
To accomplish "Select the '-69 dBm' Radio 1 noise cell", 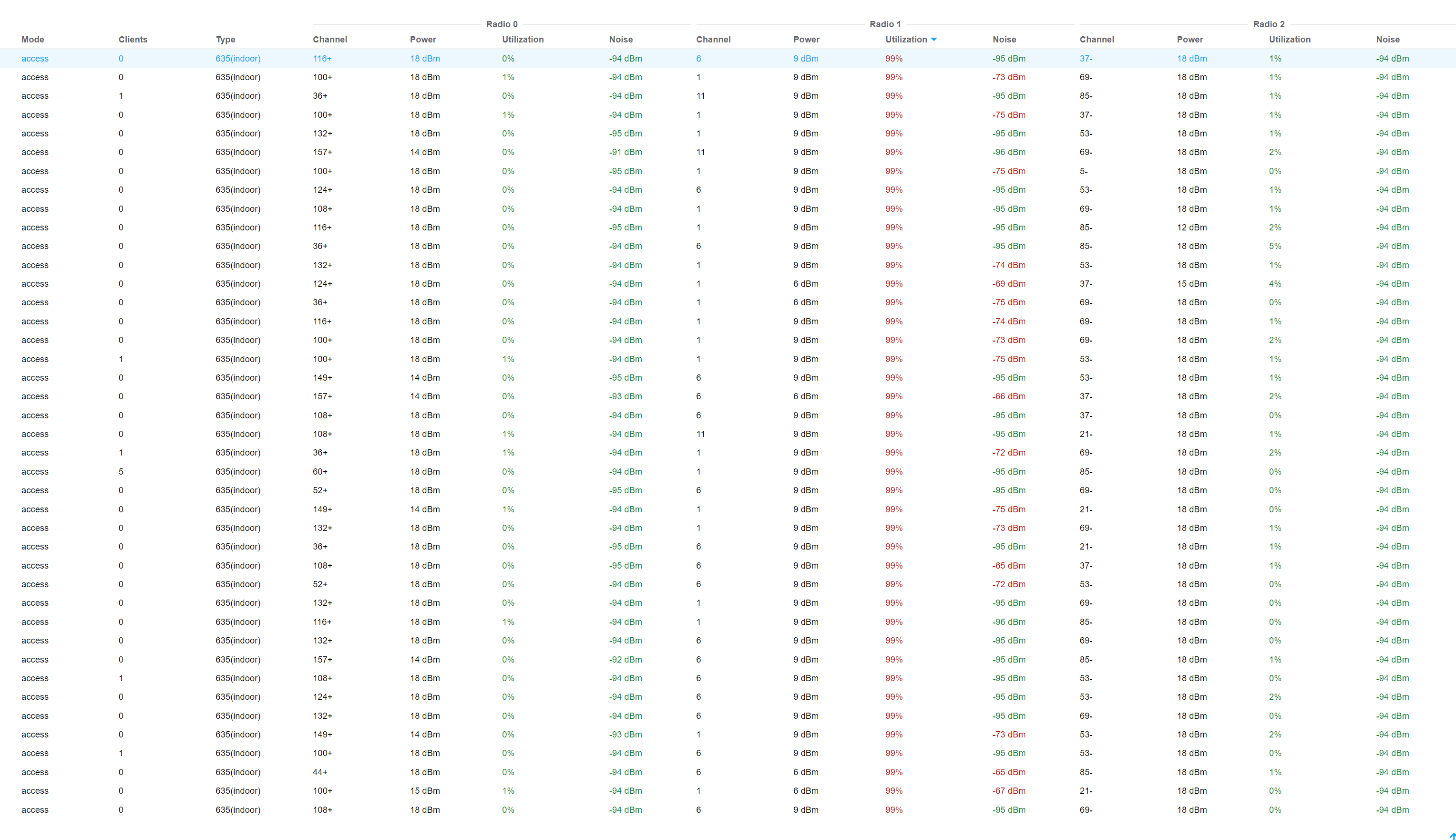I will [1008, 283].
